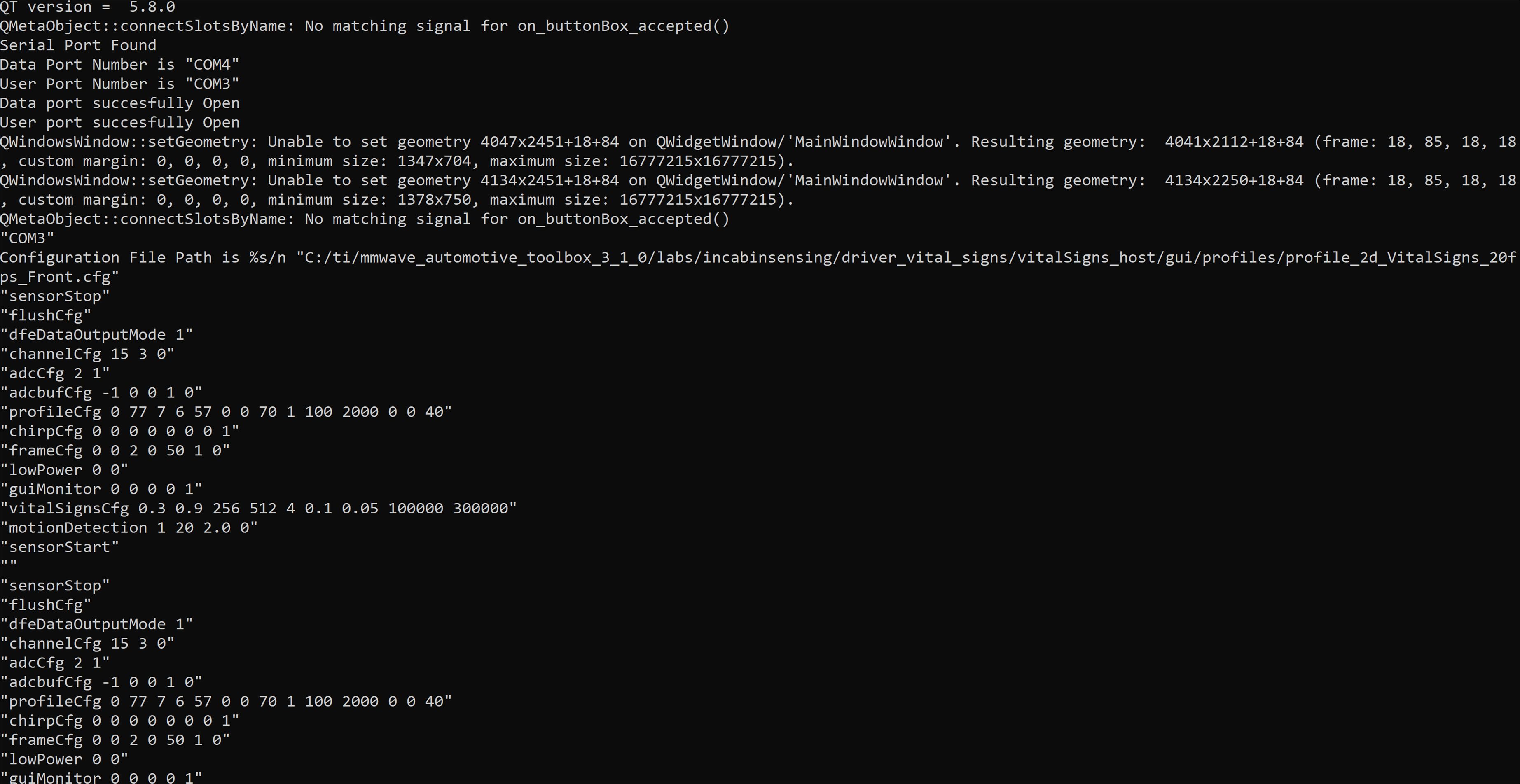Click the first "frameCfg 0 0 2 0 50 1 0" line
Viewport: 1520px width, 784px height.
point(115,451)
